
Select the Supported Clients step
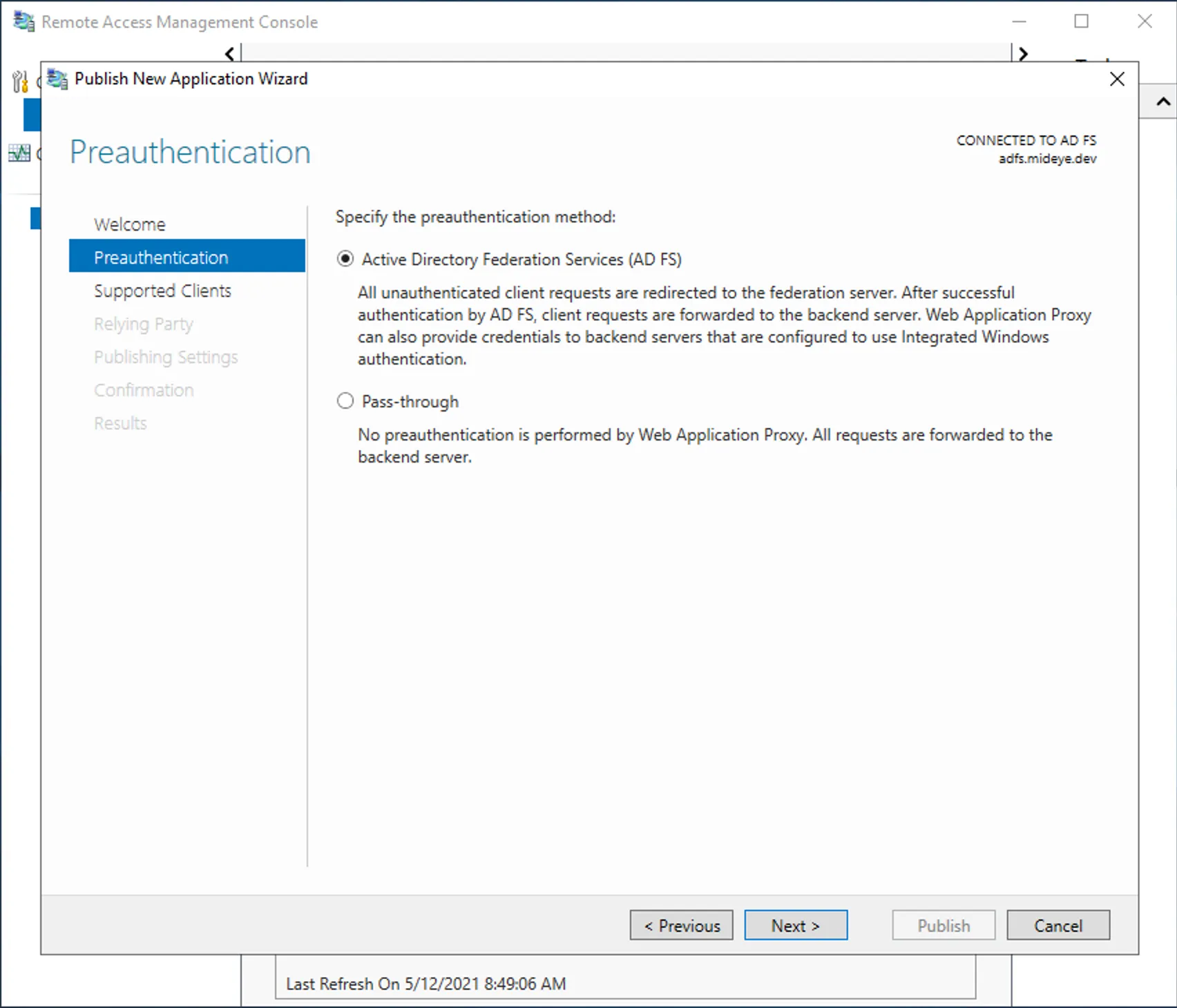coord(162,290)
